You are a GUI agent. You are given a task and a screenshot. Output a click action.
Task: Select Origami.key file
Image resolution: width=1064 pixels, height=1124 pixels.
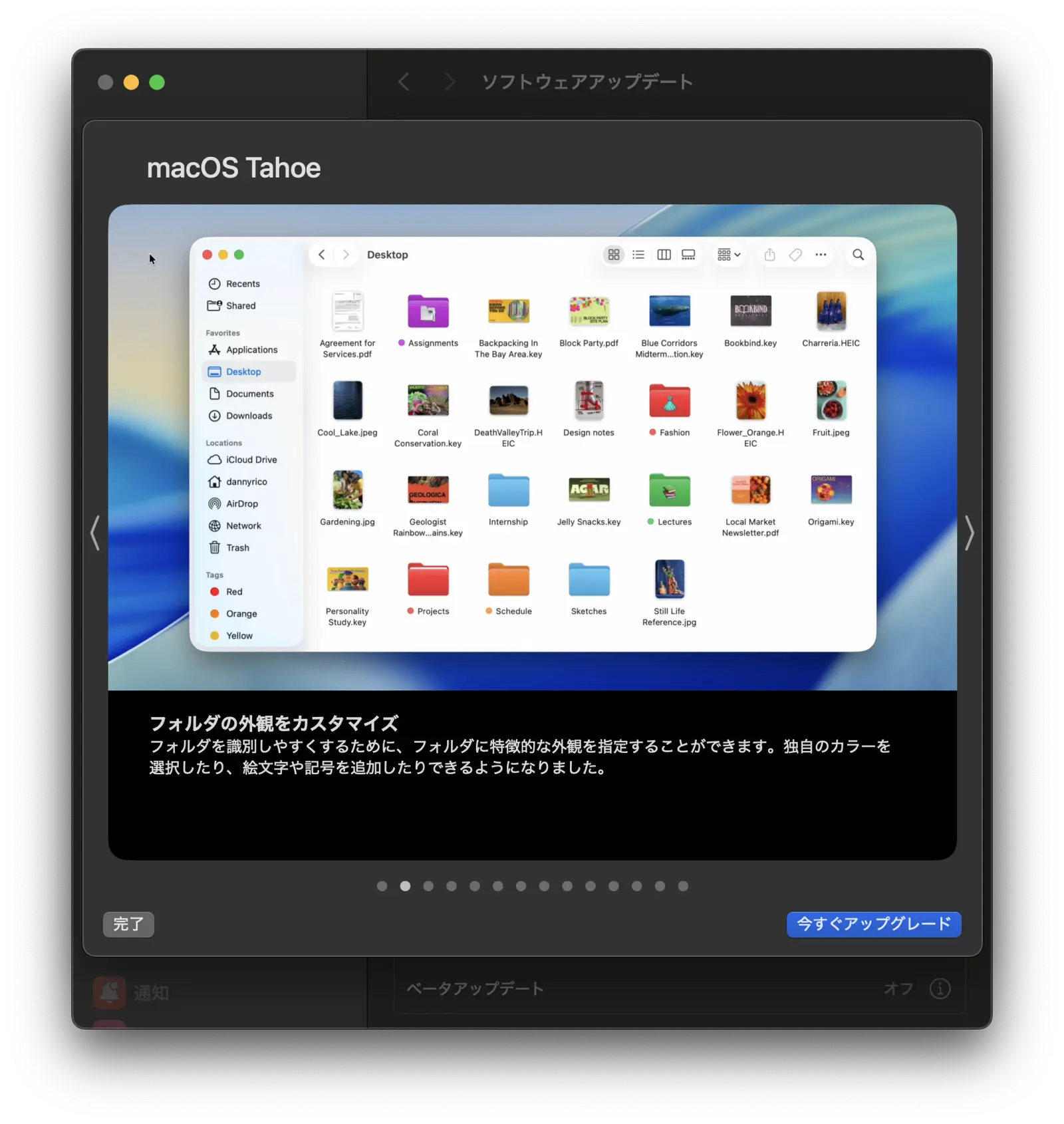(x=831, y=490)
